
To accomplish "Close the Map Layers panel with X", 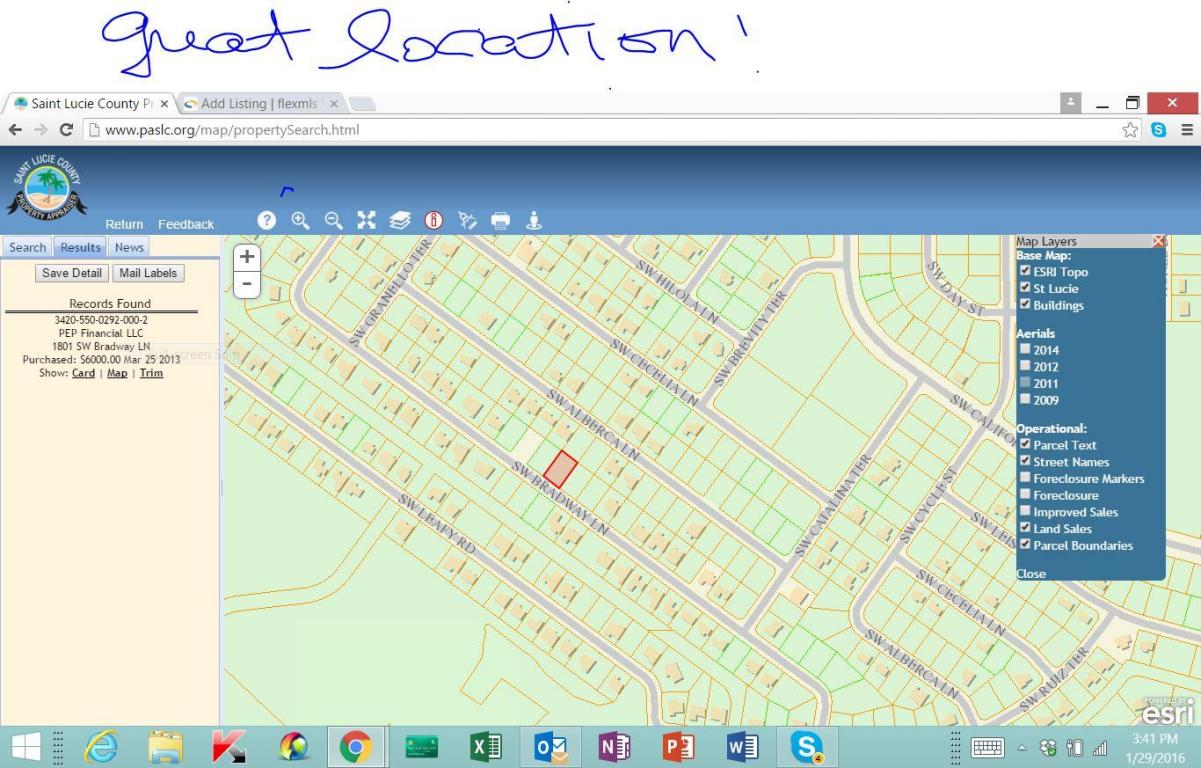I will pos(1159,241).
